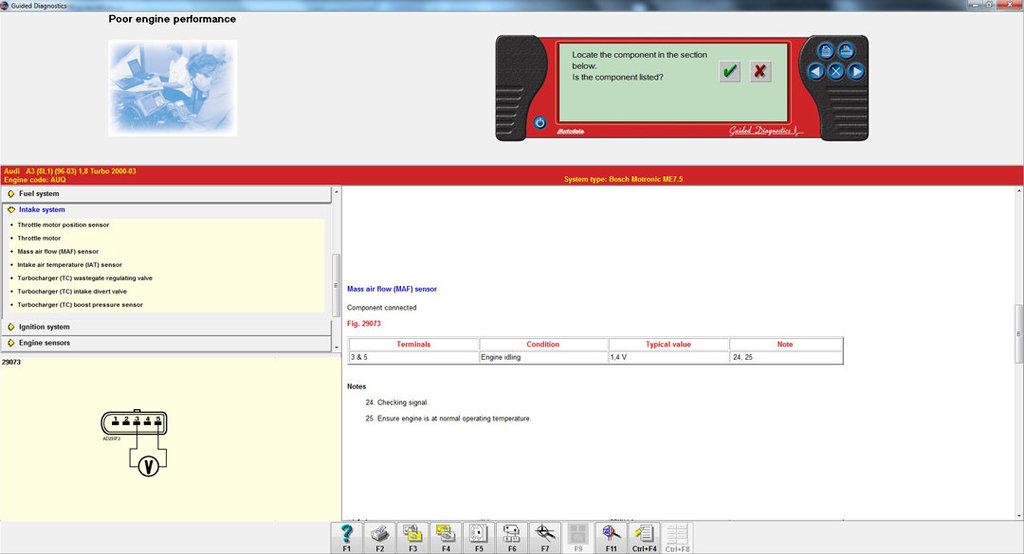Collapse the Intake system section

(x=42, y=210)
